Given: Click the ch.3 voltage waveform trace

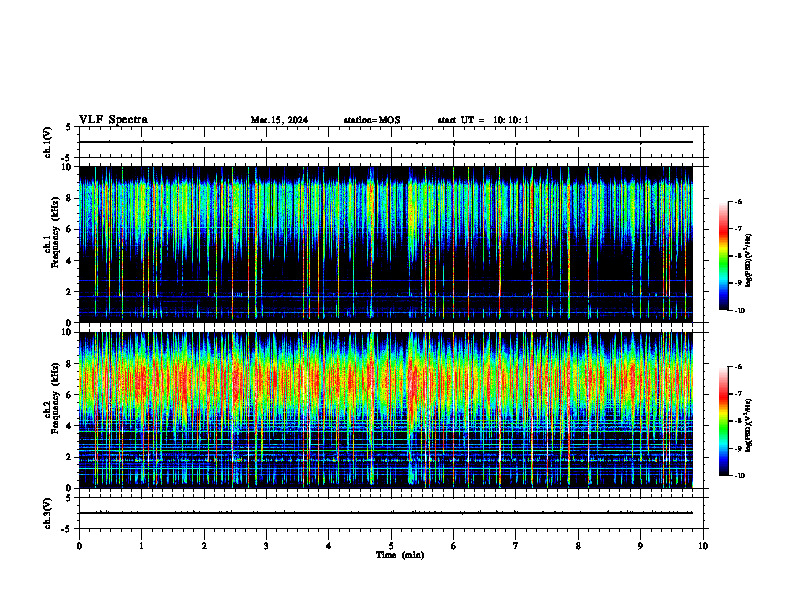Looking at the screenshot, I should (x=385, y=513).
